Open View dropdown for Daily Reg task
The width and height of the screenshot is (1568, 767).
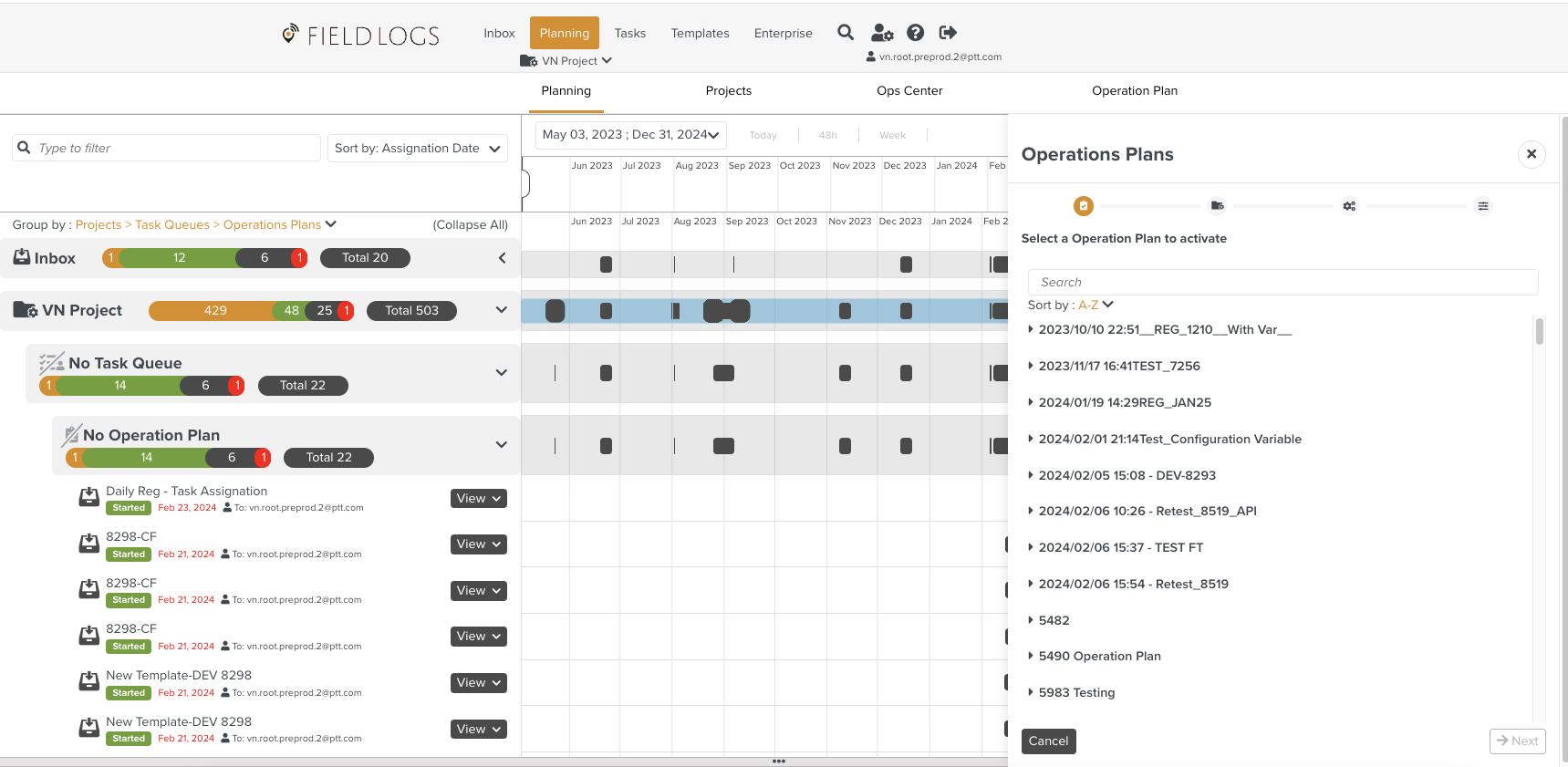coord(478,499)
